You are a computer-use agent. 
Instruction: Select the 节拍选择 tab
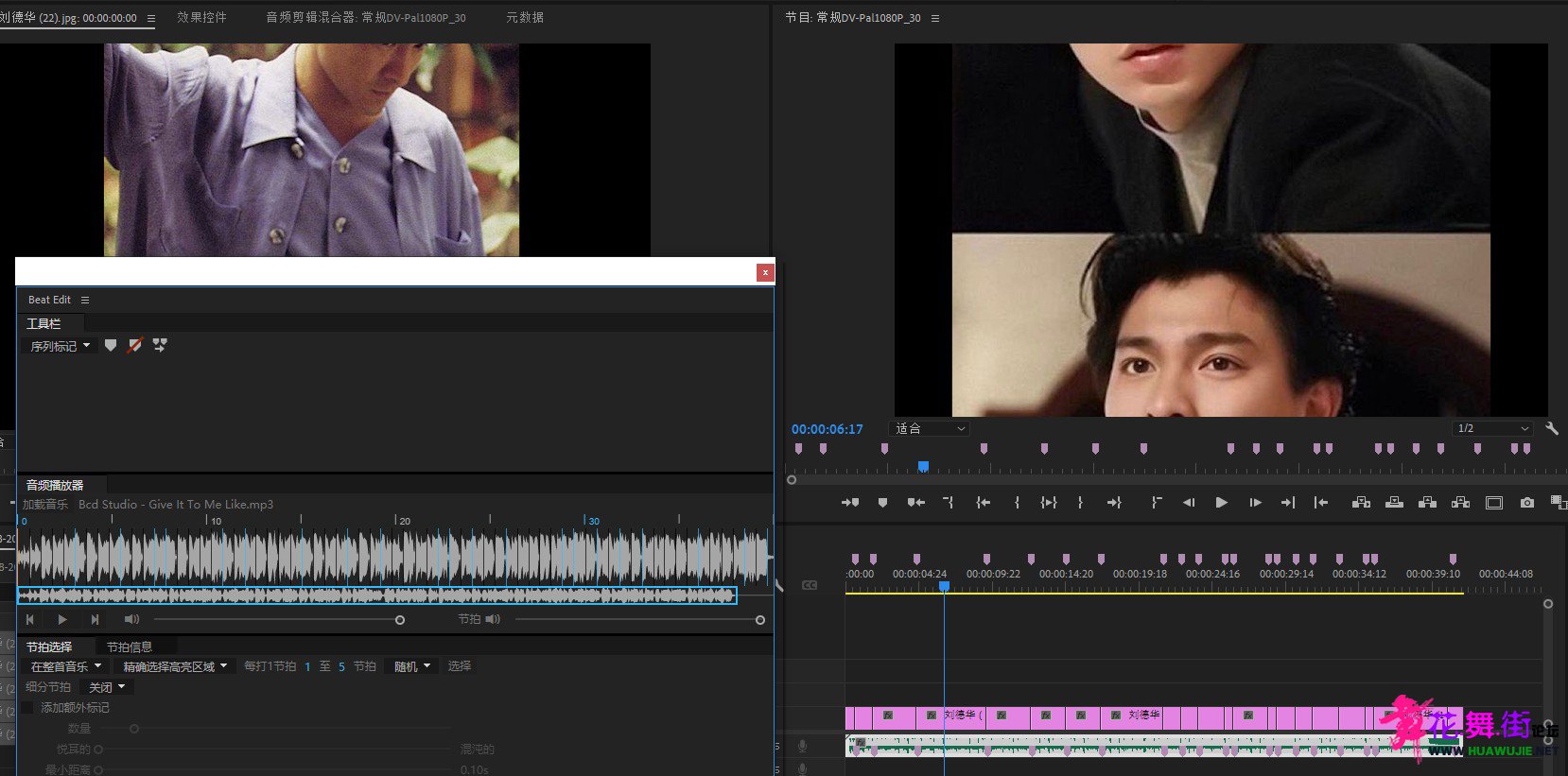49,647
